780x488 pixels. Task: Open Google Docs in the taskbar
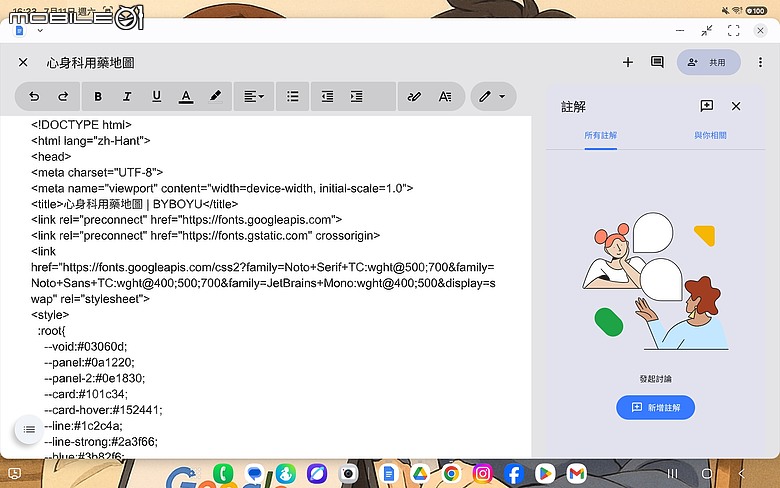click(389, 474)
